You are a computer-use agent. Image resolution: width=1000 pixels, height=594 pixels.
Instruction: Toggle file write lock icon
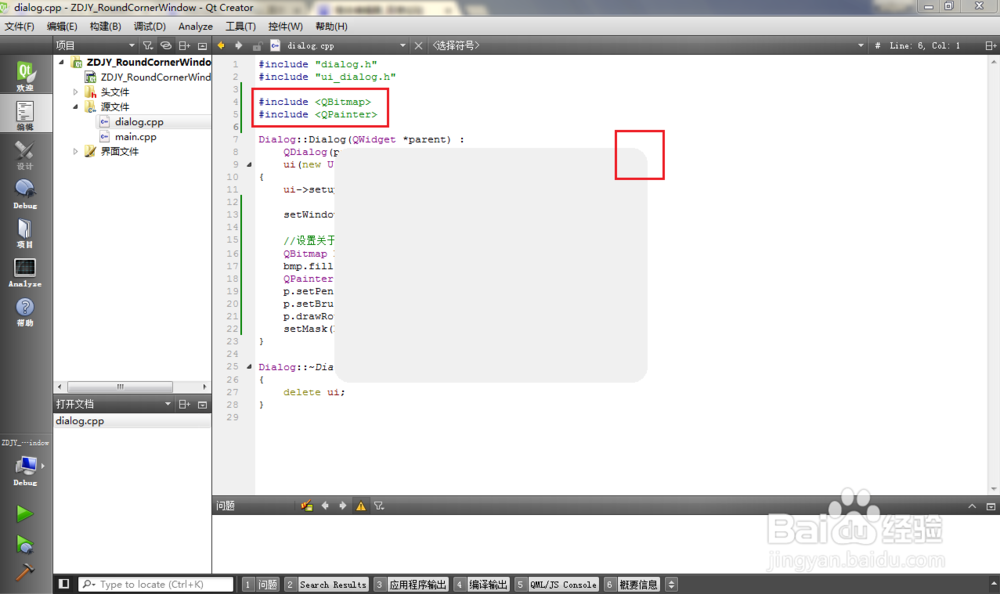pos(257,46)
